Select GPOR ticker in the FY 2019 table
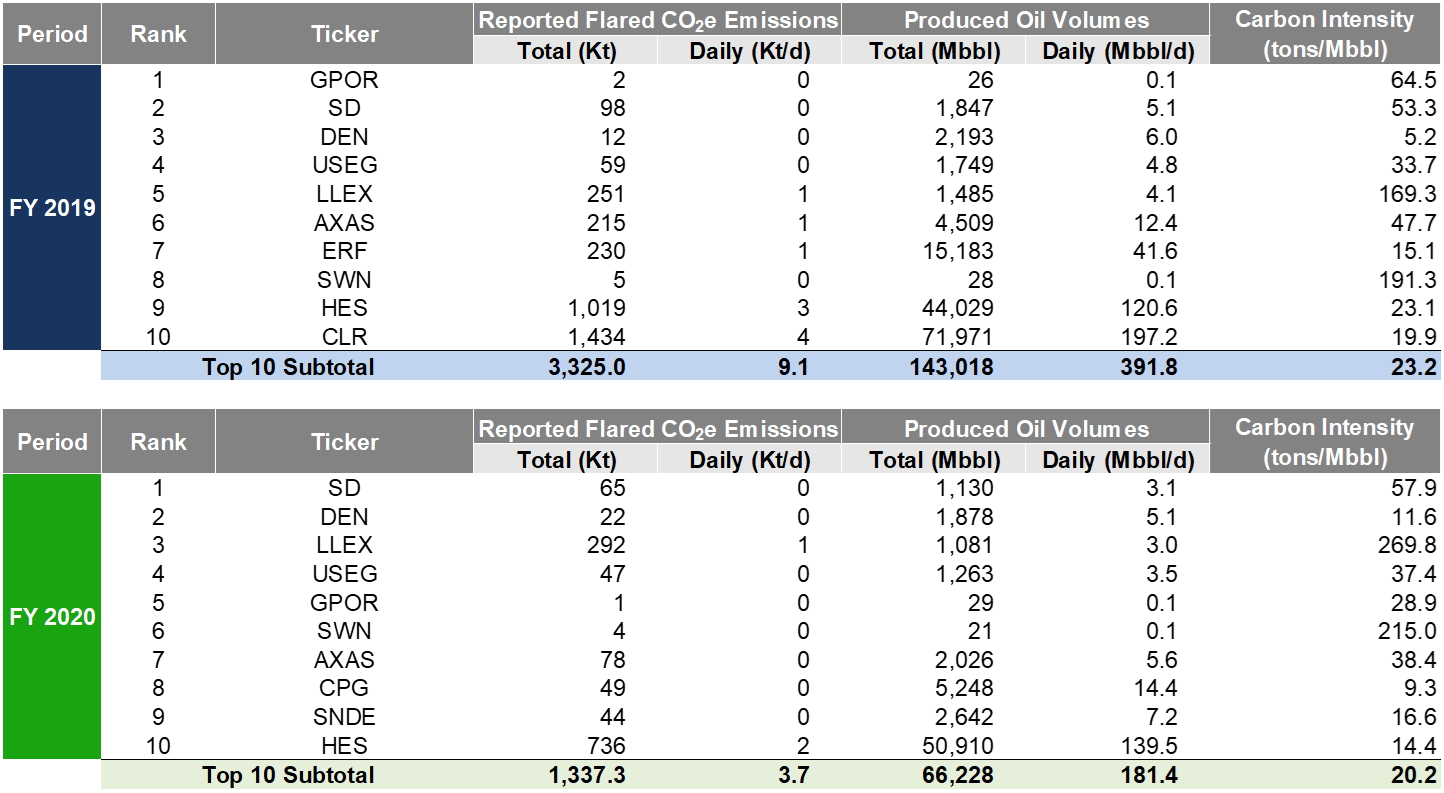The height and width of the screenshot is (793, 1444). click(344, 81)
